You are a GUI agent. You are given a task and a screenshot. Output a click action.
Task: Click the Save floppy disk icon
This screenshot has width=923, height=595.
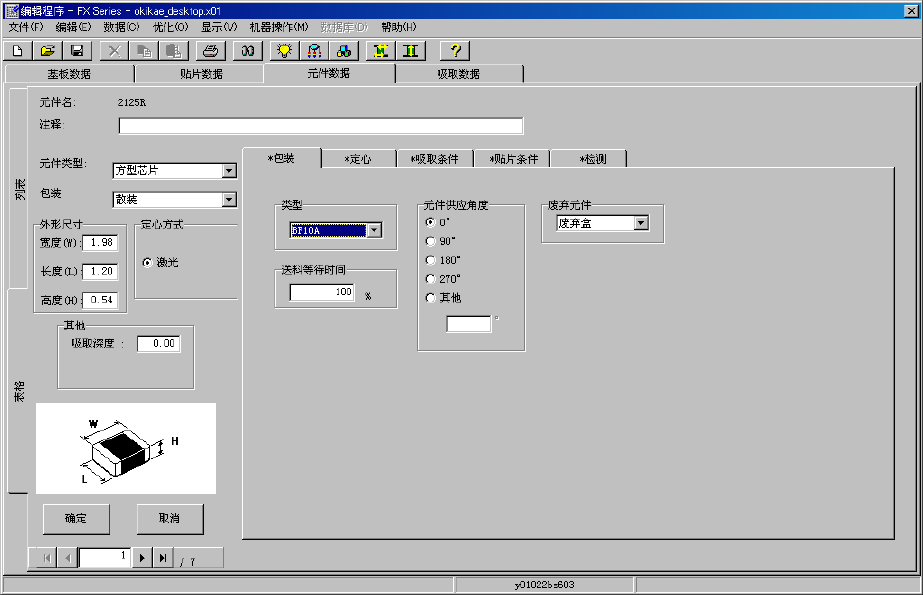76,50
